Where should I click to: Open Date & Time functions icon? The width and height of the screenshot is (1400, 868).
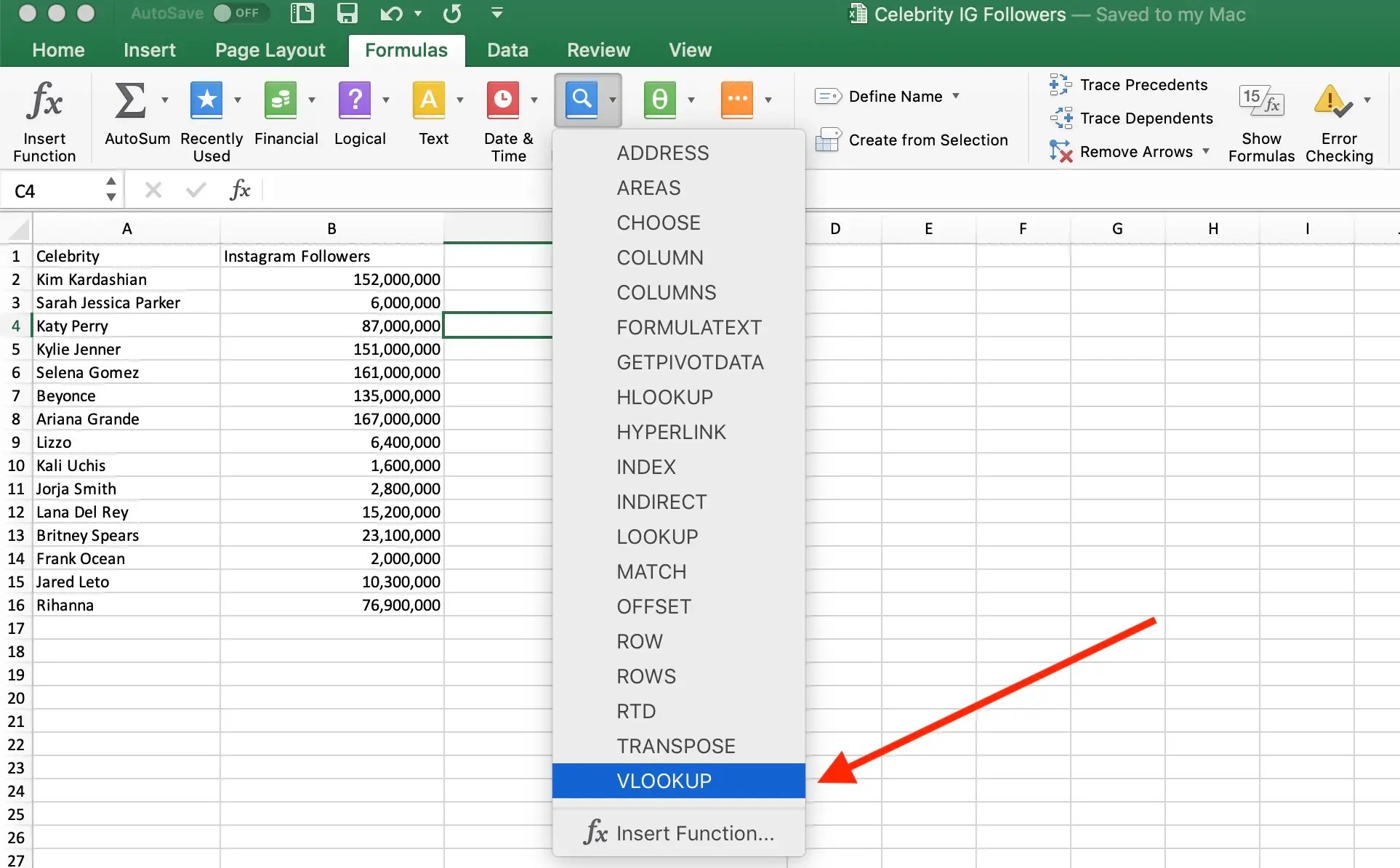pos(503,100)
